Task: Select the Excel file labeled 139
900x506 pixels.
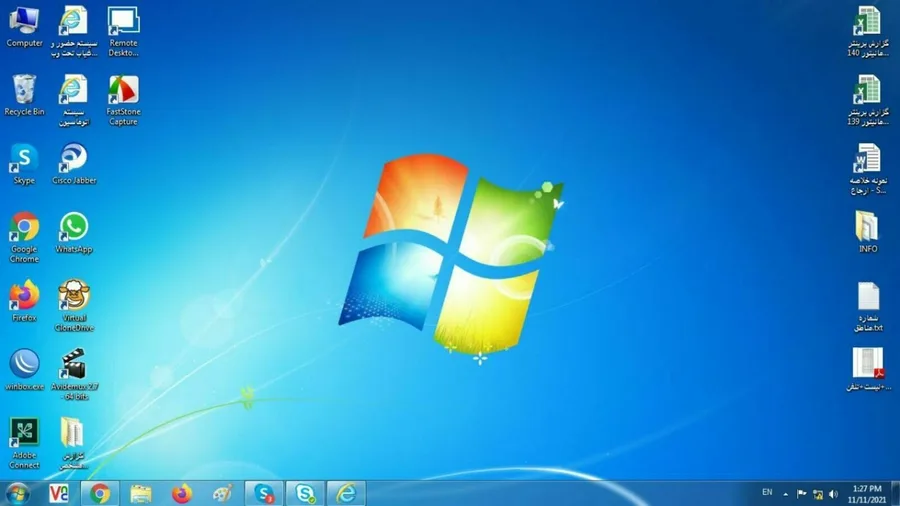Action: point(868,100)
